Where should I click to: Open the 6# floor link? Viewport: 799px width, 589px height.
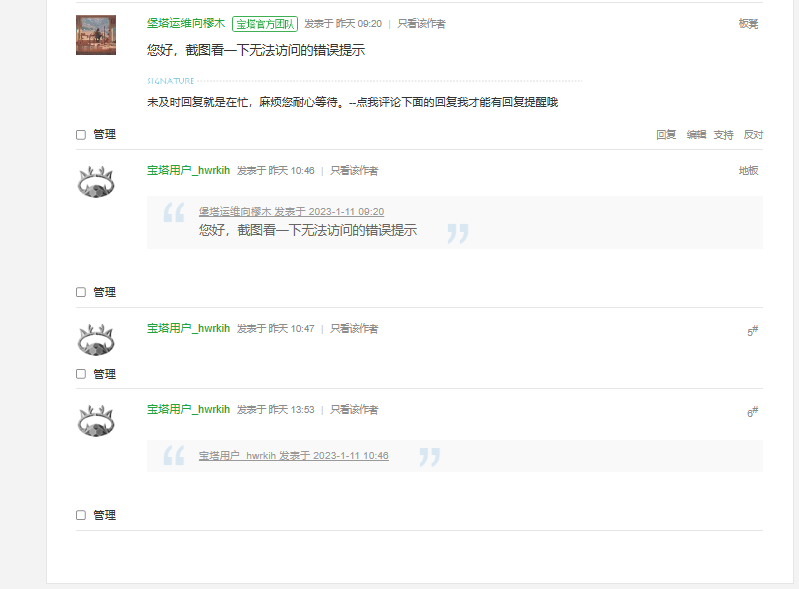coord(753,412)
